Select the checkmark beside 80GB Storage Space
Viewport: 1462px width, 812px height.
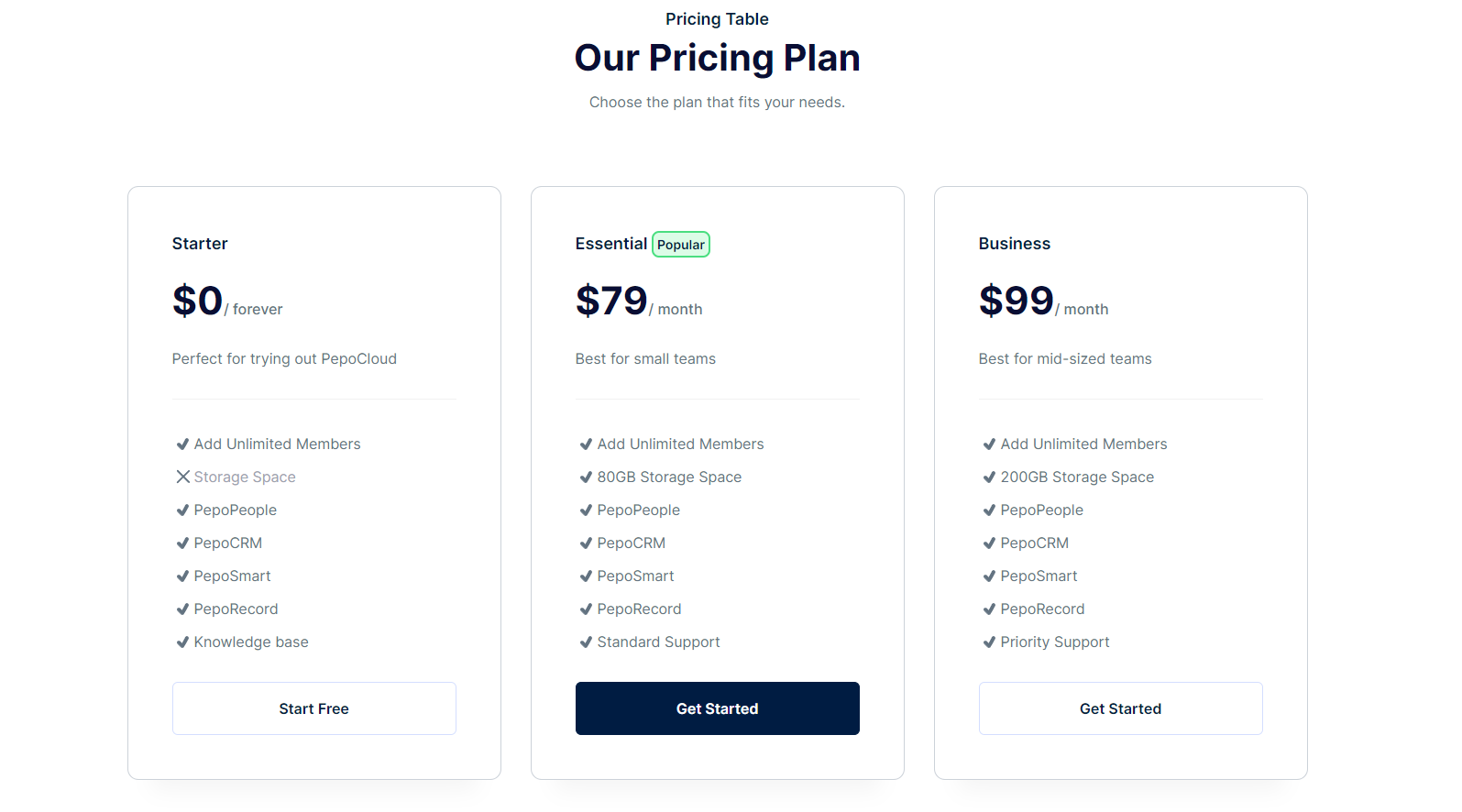[x=586, y=477]
